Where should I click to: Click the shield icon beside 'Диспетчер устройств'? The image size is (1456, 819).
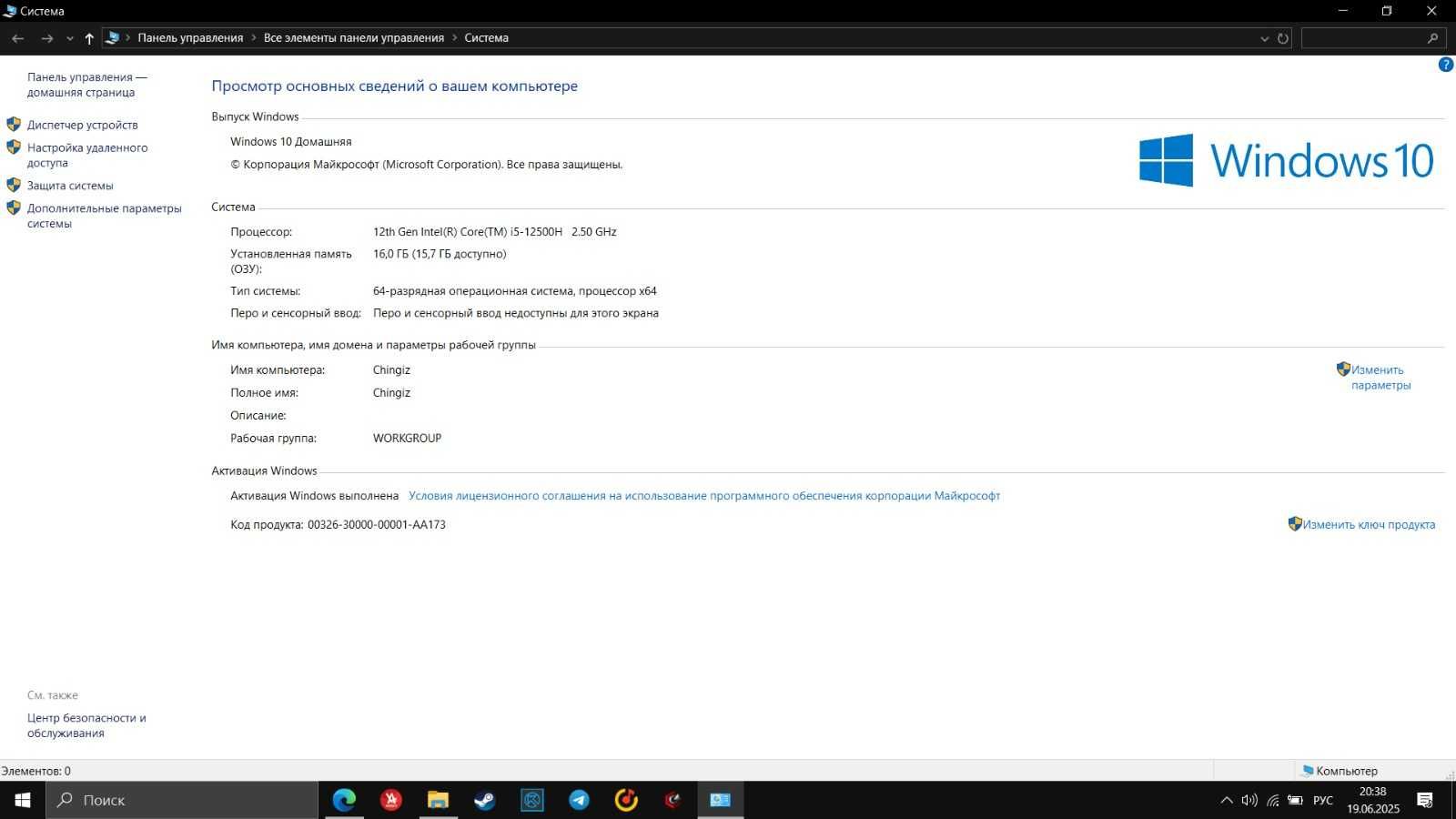pos(14,124)
